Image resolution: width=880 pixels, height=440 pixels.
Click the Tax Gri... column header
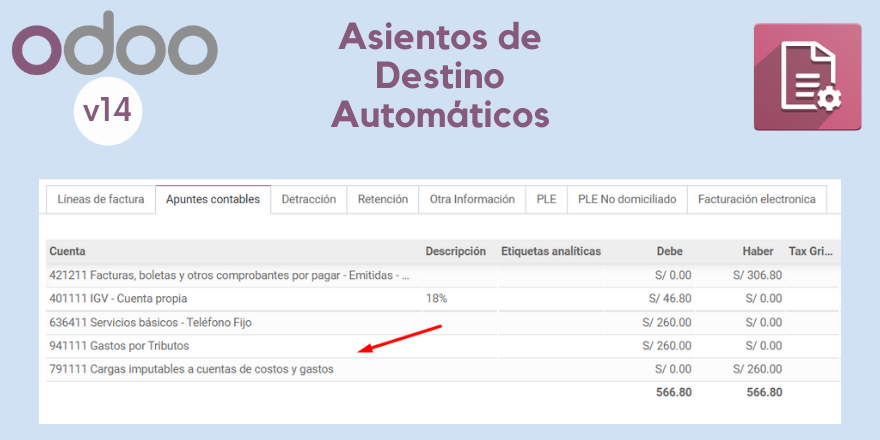coord(810,251)
